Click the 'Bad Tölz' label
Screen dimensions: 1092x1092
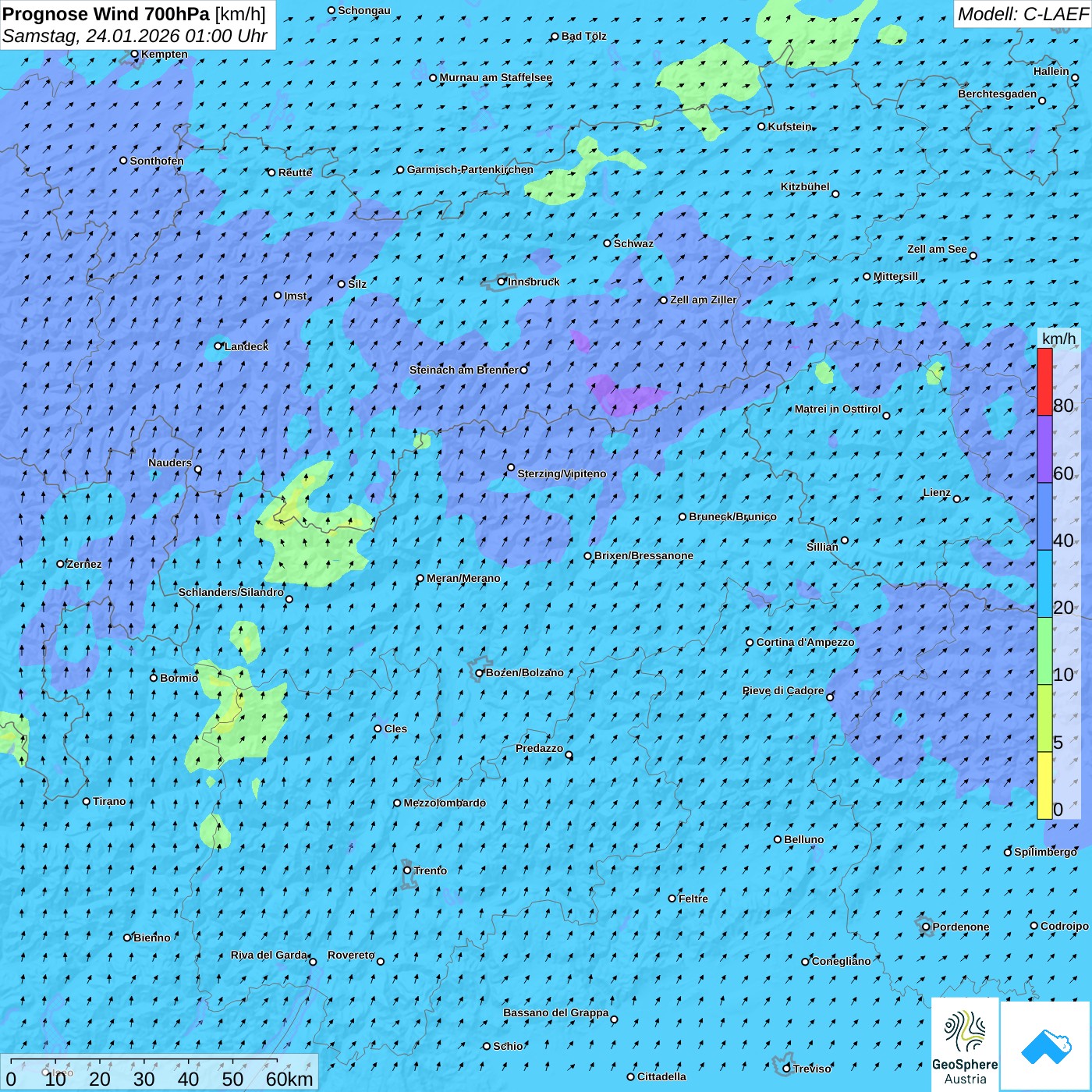(x=583, y=36)
